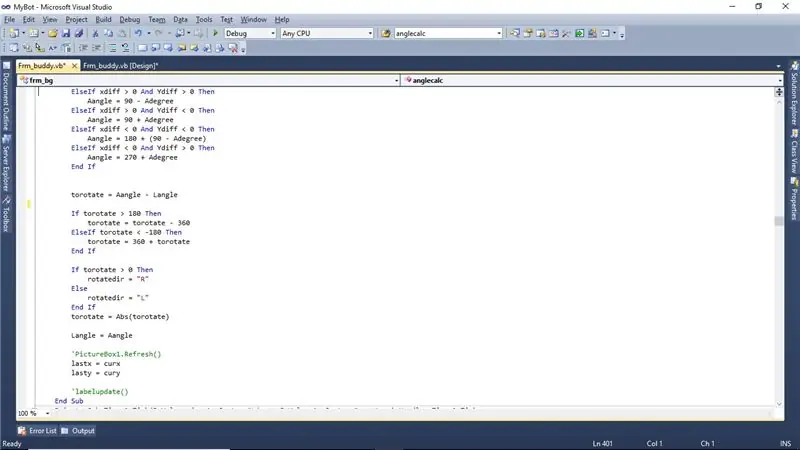This screenshot has width=800, height=450.
Task: Click the Find in Files icon beside anglecalc box
Action: [x=386, y=33]
